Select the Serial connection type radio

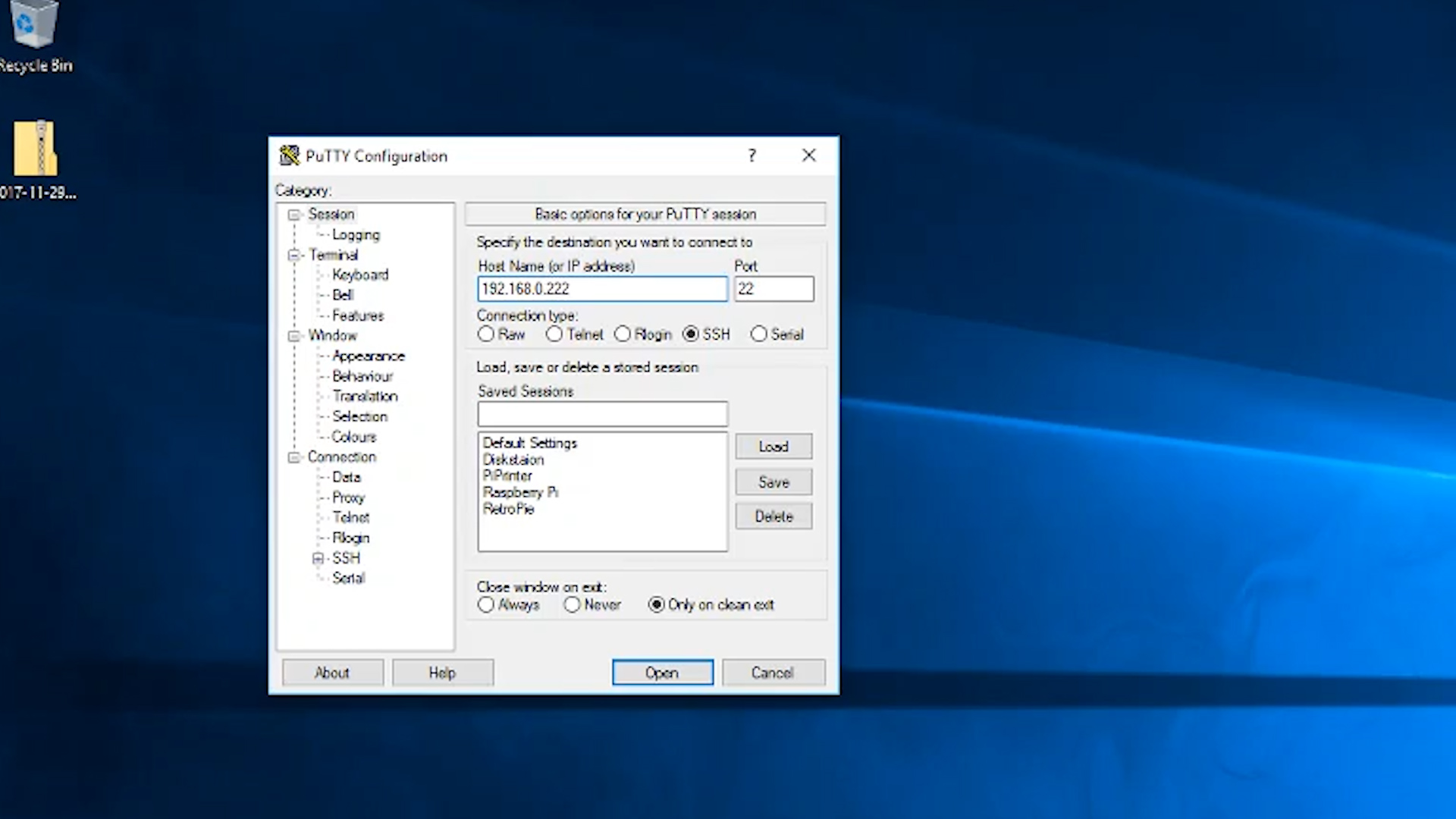(x=758, y=334)
